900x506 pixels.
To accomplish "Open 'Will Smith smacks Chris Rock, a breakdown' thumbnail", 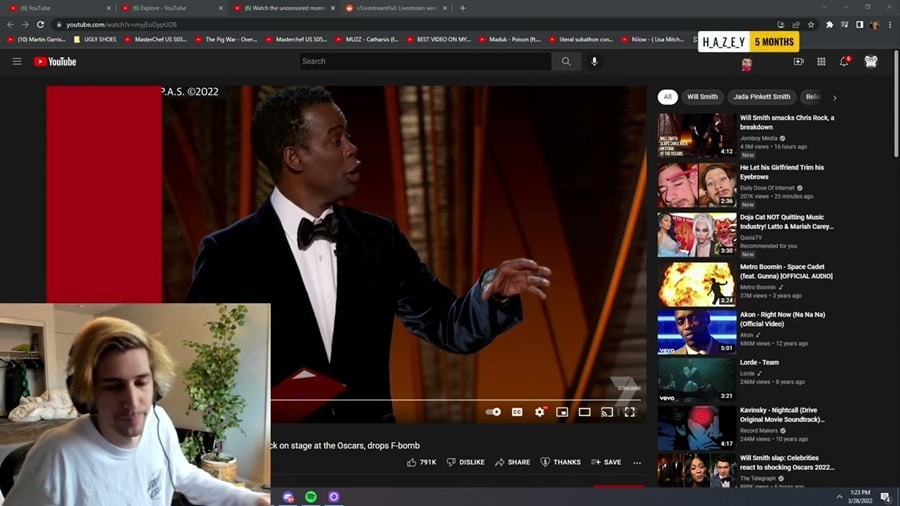I will click(697, 135).
